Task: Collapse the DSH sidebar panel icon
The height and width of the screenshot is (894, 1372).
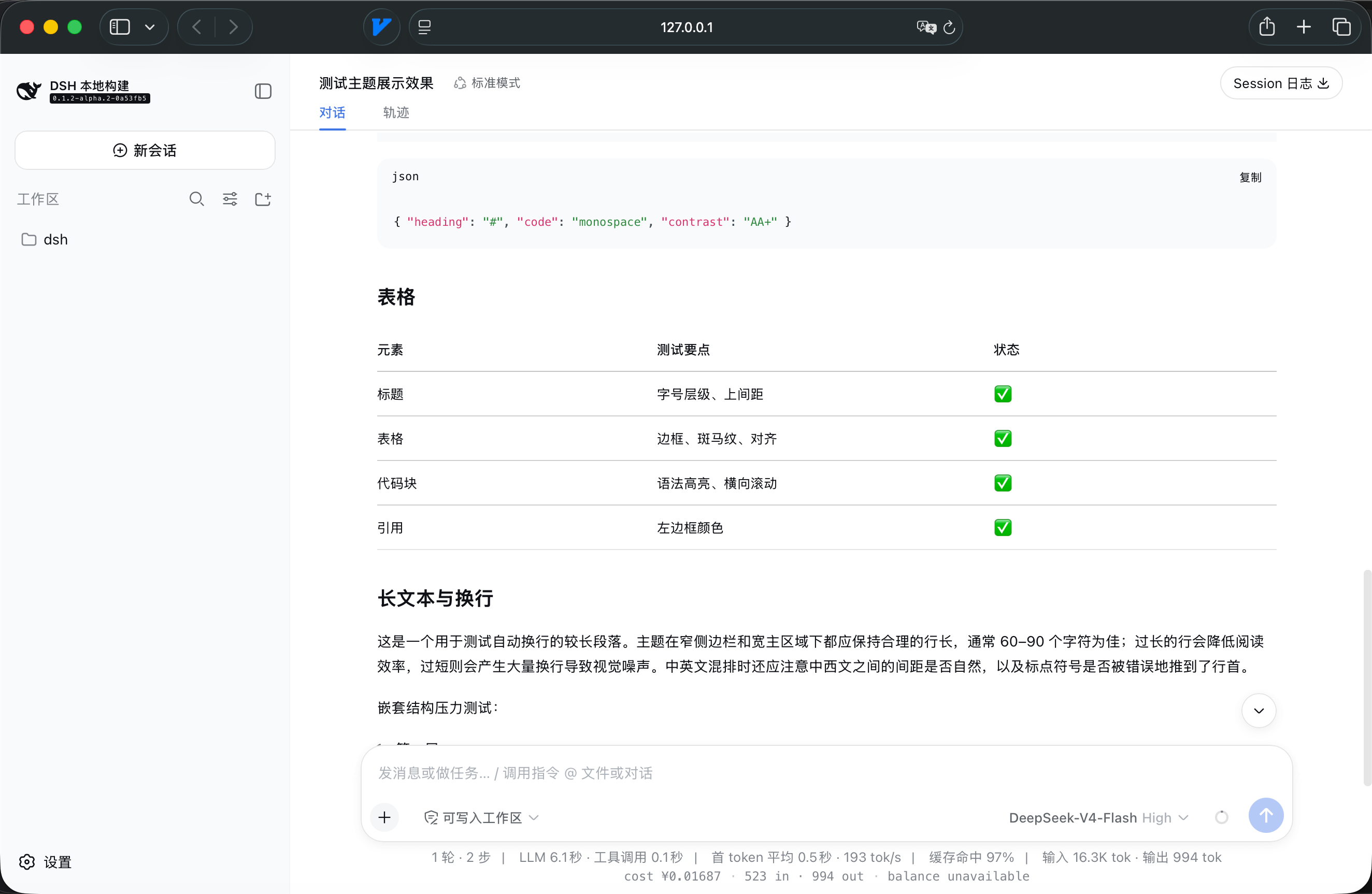Action: click(x=263, y=91)
